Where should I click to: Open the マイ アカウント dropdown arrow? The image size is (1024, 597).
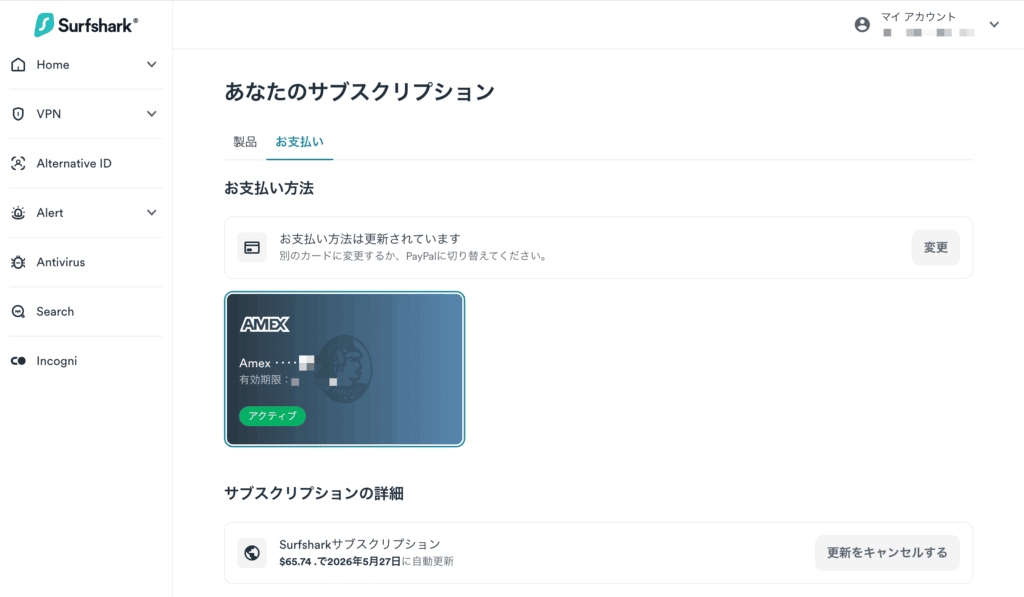[x=994, y=25]
